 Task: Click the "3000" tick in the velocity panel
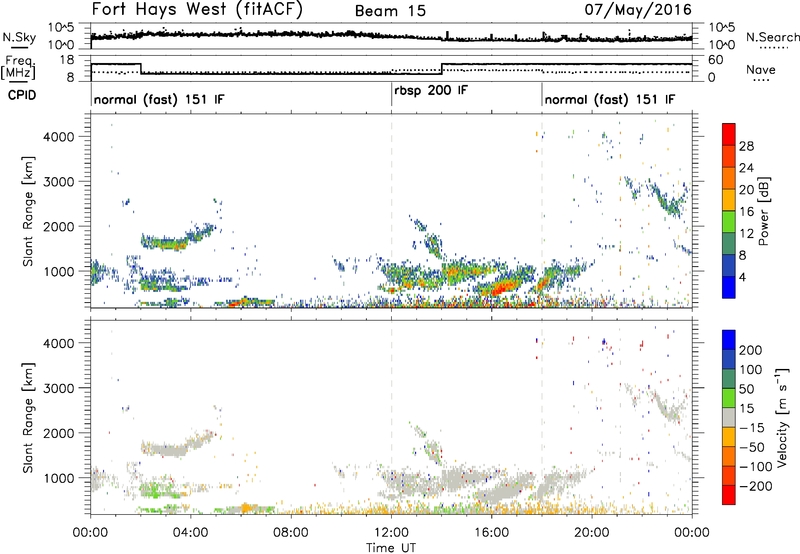point(59,388)
